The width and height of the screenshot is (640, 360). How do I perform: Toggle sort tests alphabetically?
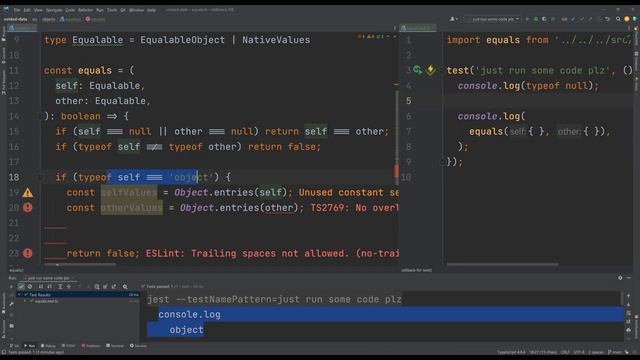pos(41,287)
